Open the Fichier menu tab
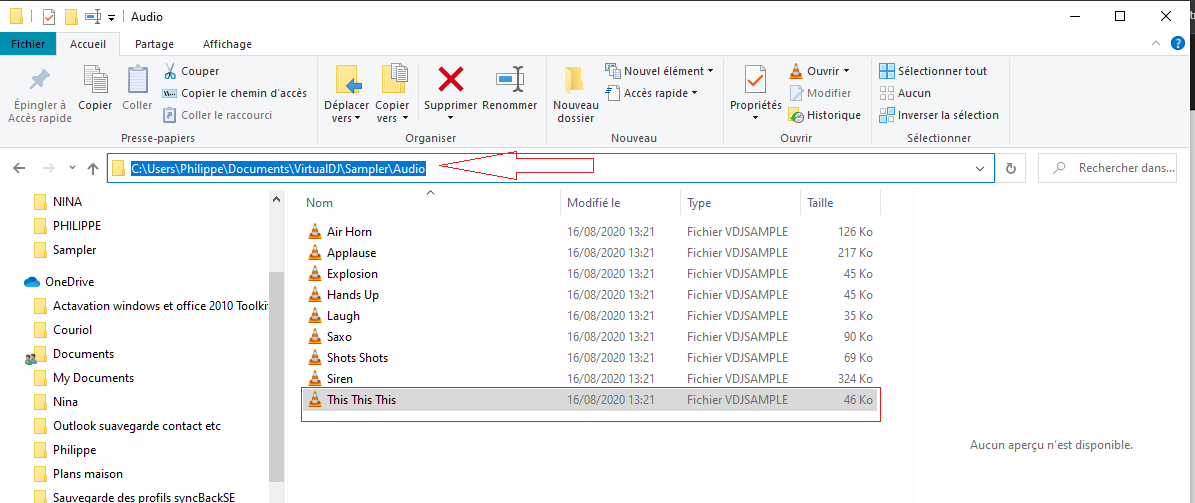 [x=28, y=44]
